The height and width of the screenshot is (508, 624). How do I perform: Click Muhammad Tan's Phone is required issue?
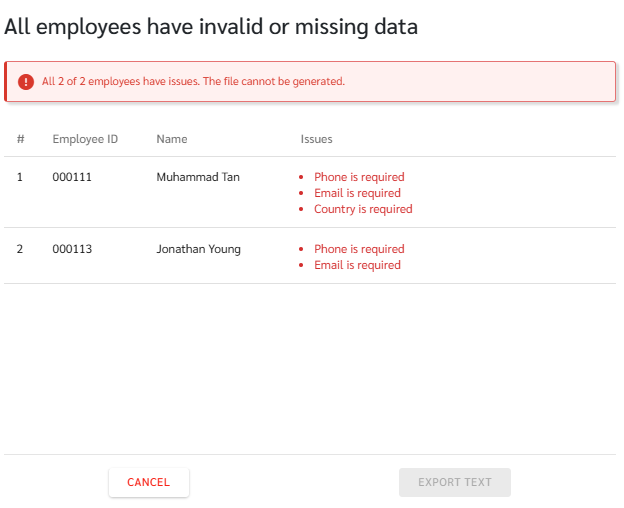[359, 177]
